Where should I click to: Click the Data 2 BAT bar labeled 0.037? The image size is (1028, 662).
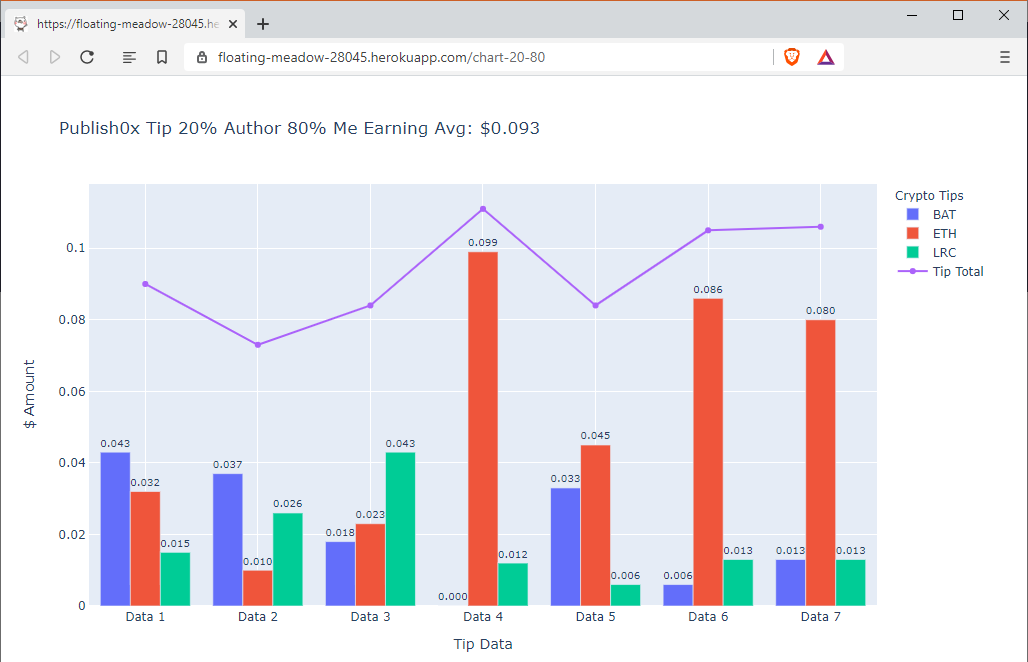click(227, 539)
